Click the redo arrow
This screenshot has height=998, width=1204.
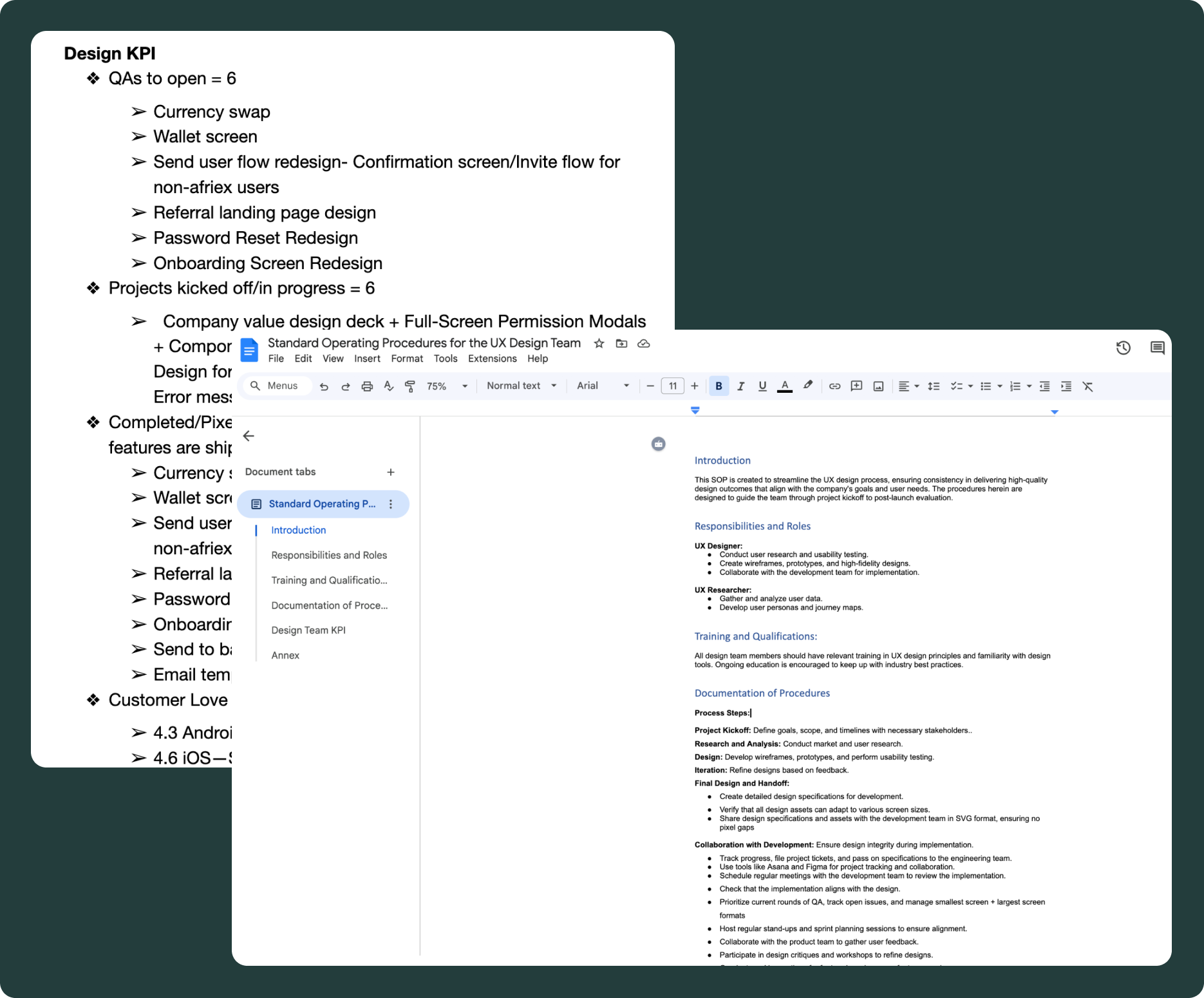pyautogui.click(x=346, y=386)
